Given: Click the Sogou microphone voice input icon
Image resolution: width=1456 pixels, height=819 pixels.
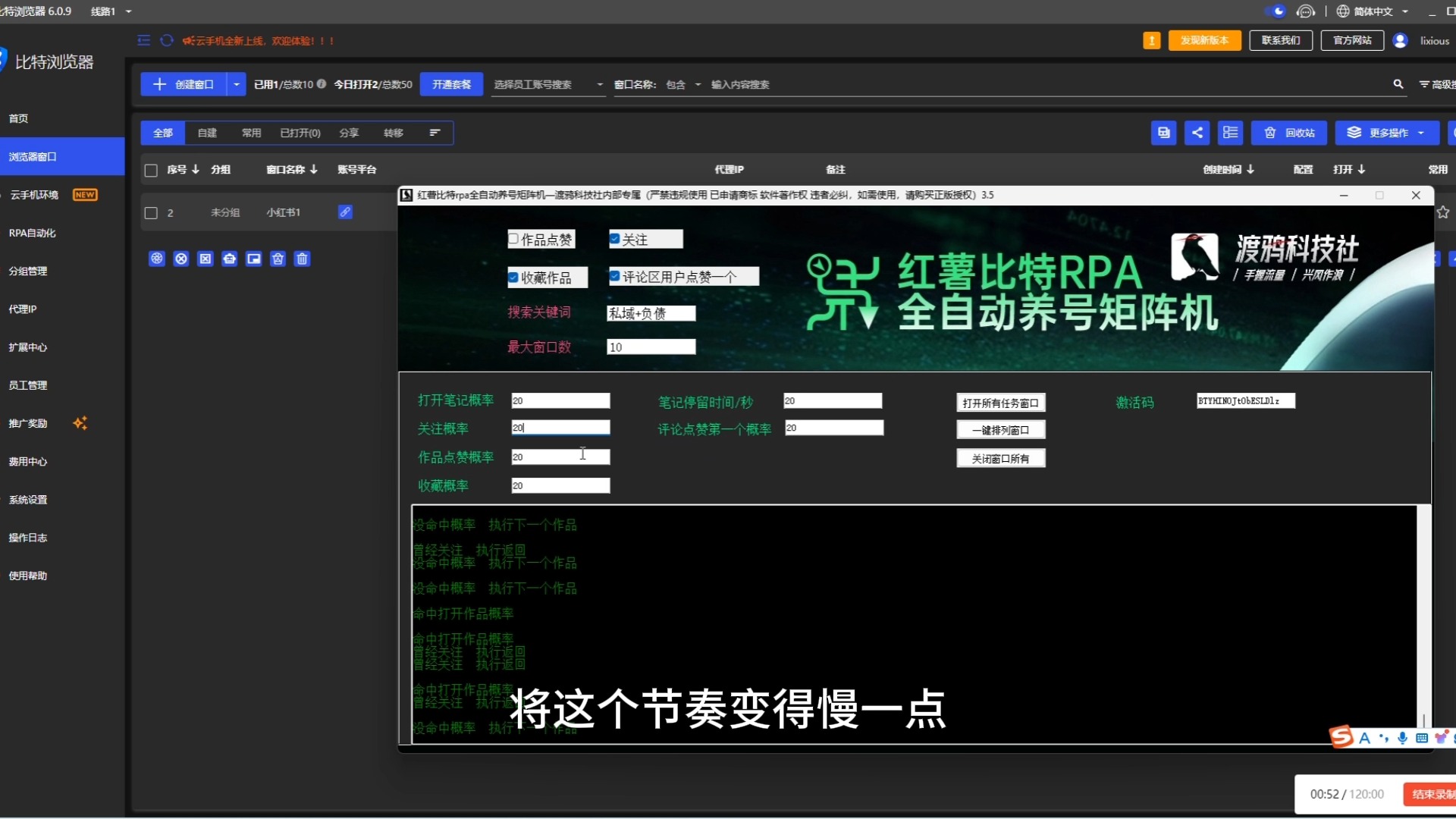Looking at the screenshot, I should (1402, 738).
